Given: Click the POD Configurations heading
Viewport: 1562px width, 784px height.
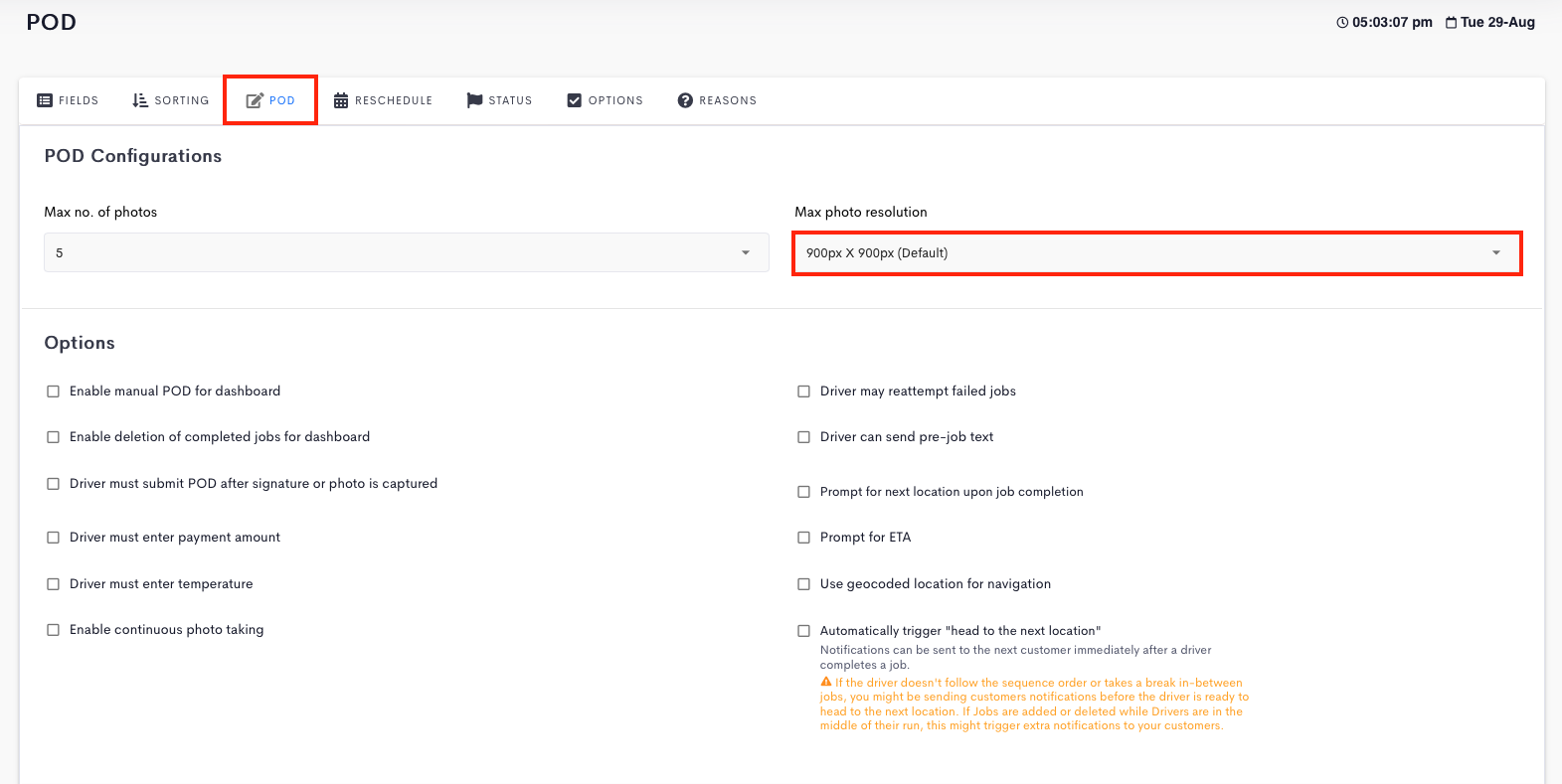Looking at the screenshot, I should click(133, 156).
